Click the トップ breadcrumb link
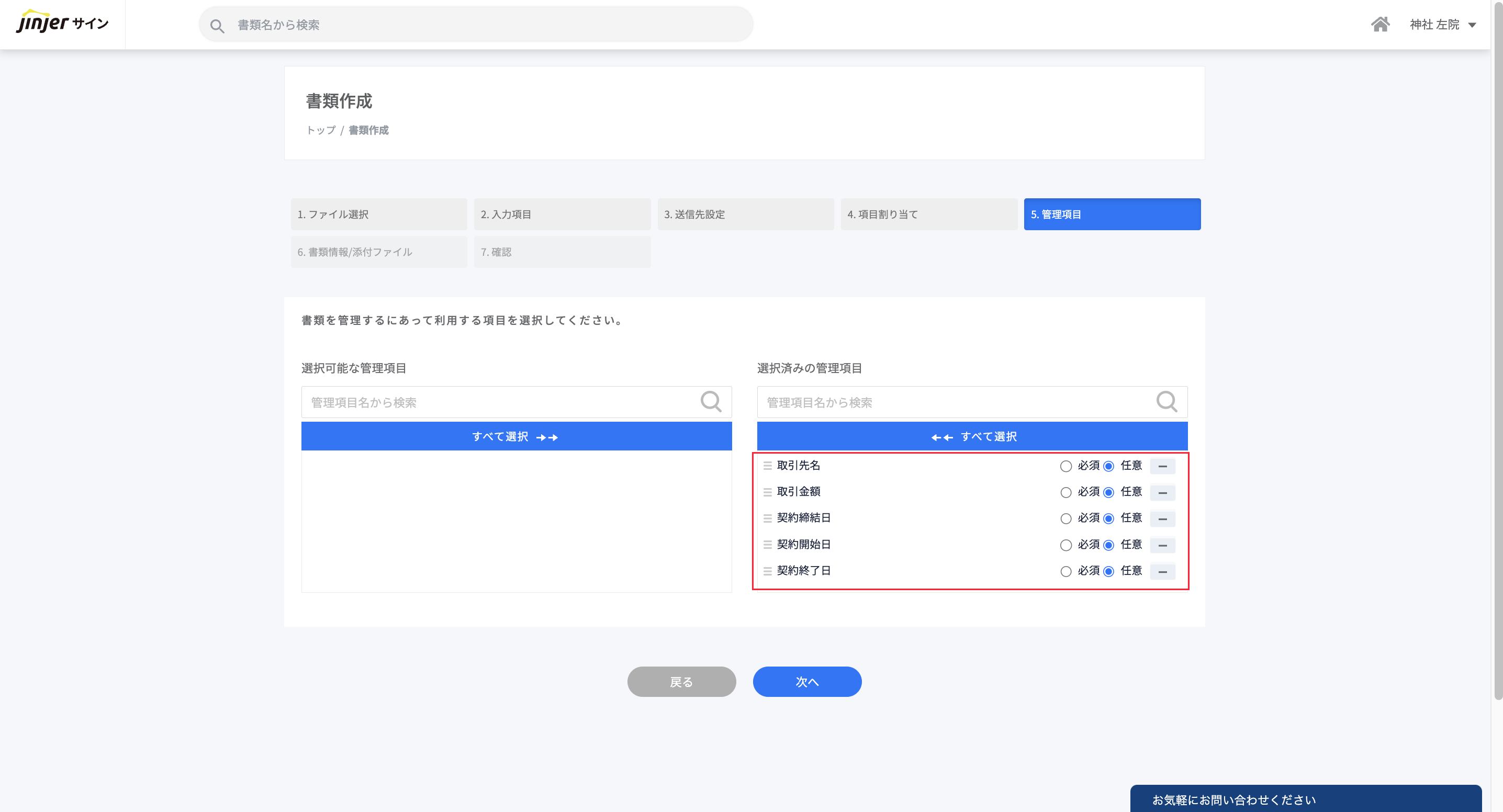The image size is (1503, 812). click(x=321, y=130)
